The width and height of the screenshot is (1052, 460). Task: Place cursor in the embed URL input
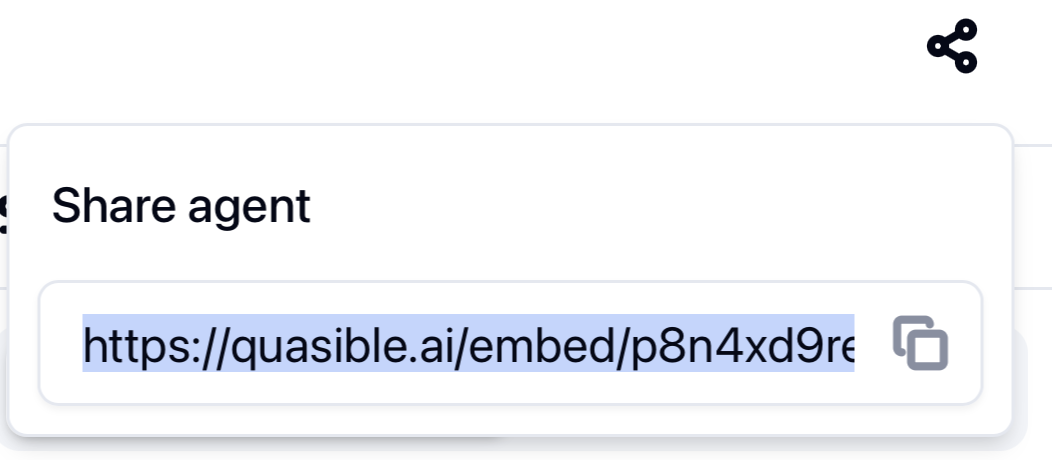[468, 344]
